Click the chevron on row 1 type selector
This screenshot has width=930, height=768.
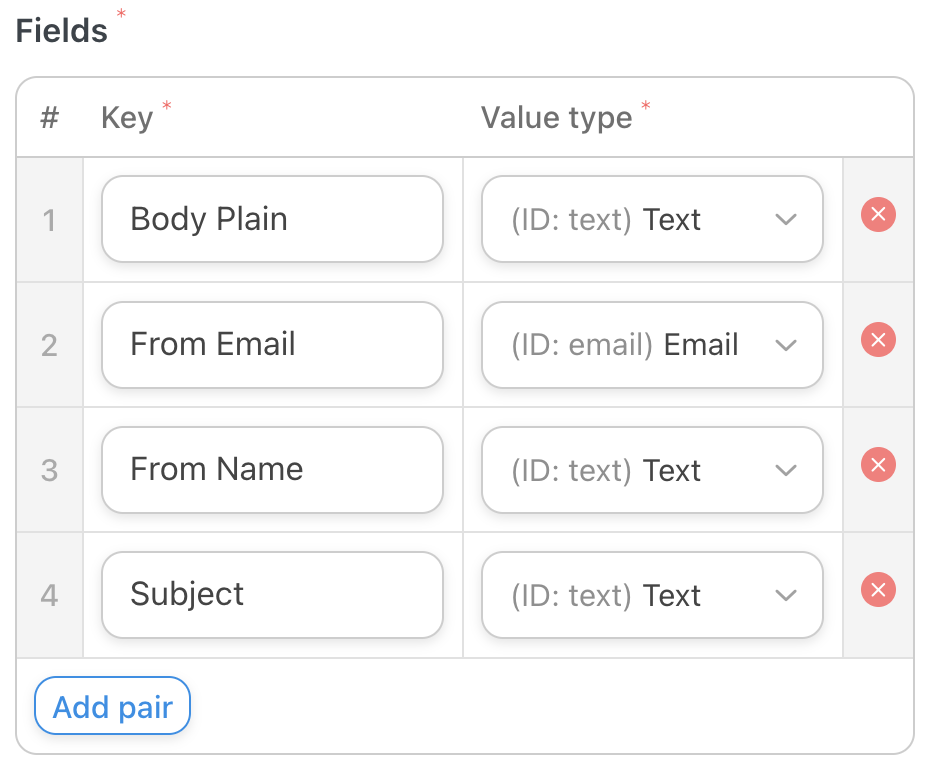(786, 219)
